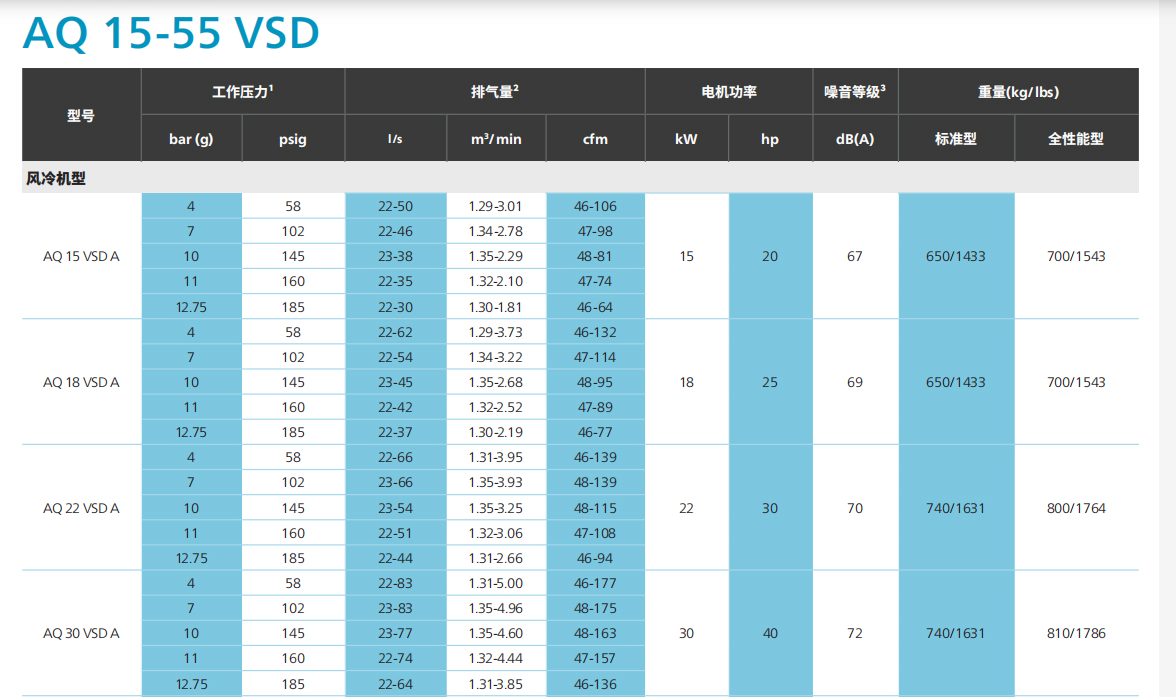Click the 排气量 header cell

(495, 92)
